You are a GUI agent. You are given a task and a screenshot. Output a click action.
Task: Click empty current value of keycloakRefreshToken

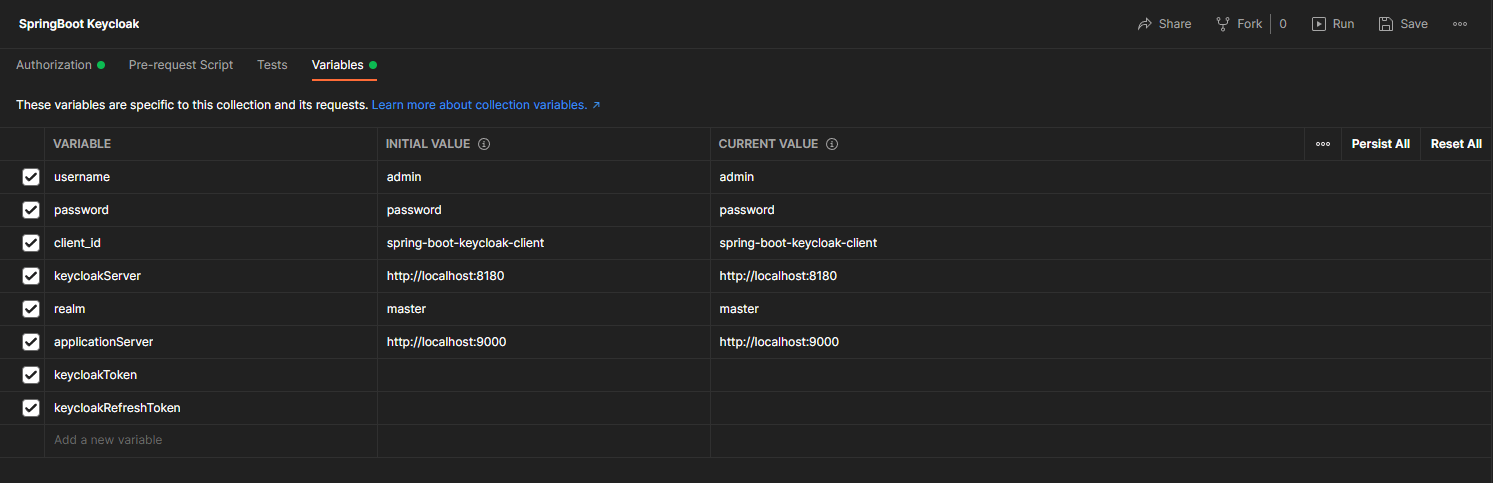1101,408
